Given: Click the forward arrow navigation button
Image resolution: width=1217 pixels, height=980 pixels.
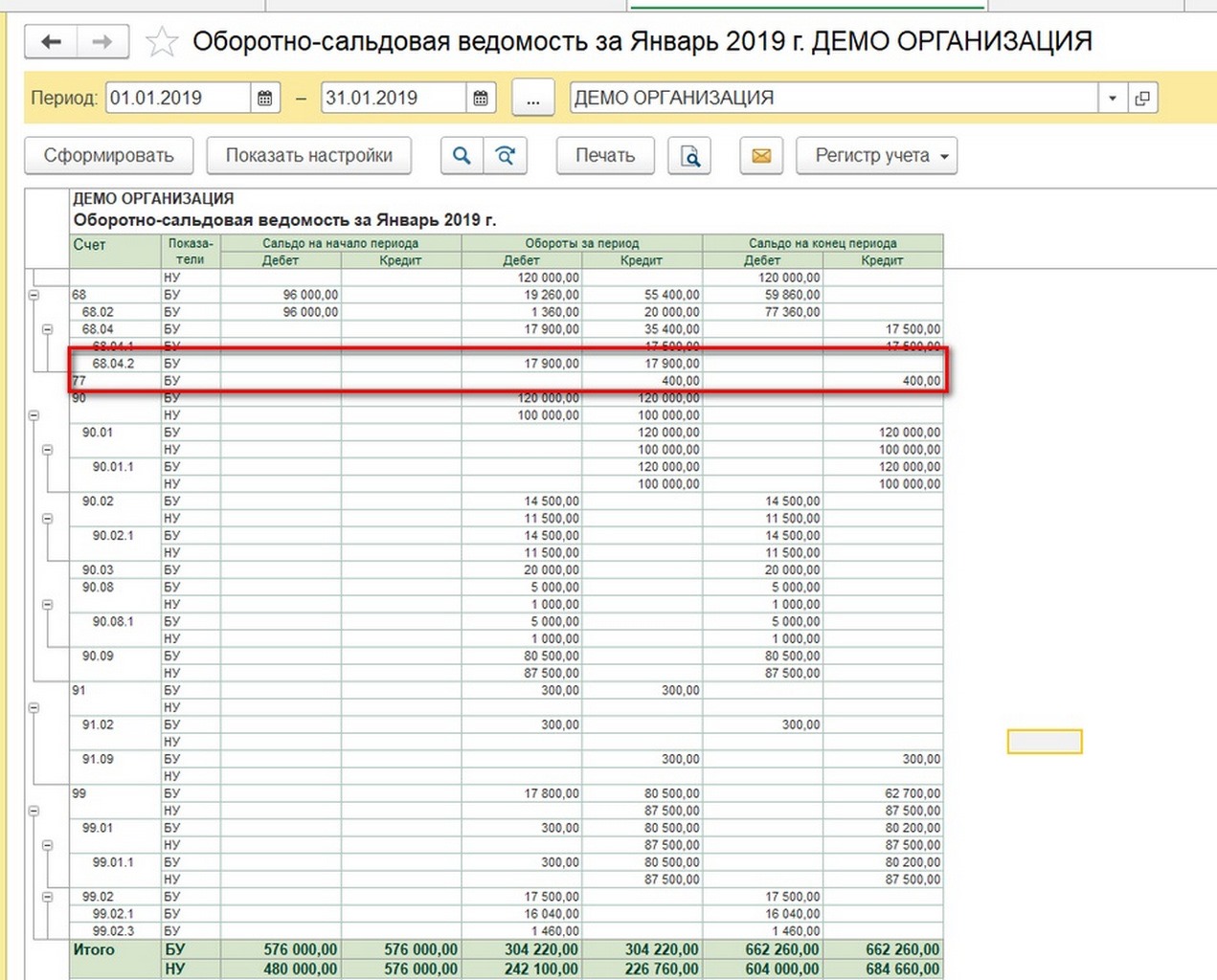Looking at the screenshot, I should point(101,42).
